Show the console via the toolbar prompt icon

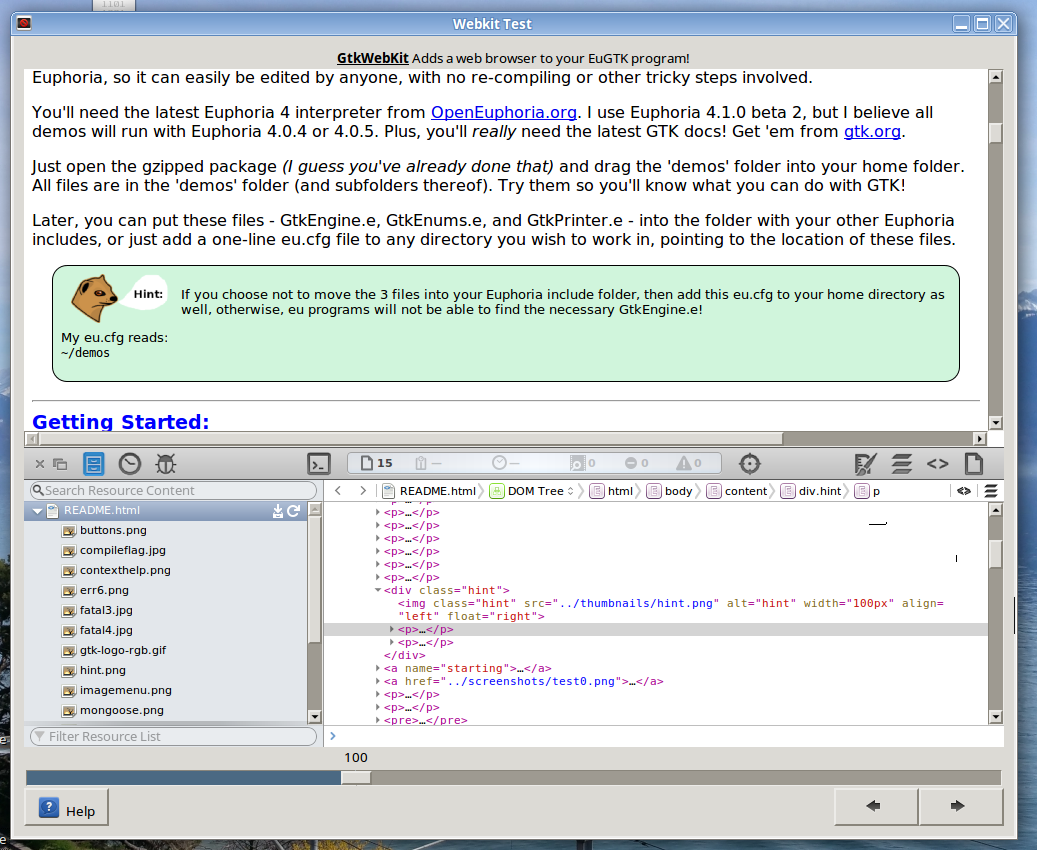click(x=318, y=463)
